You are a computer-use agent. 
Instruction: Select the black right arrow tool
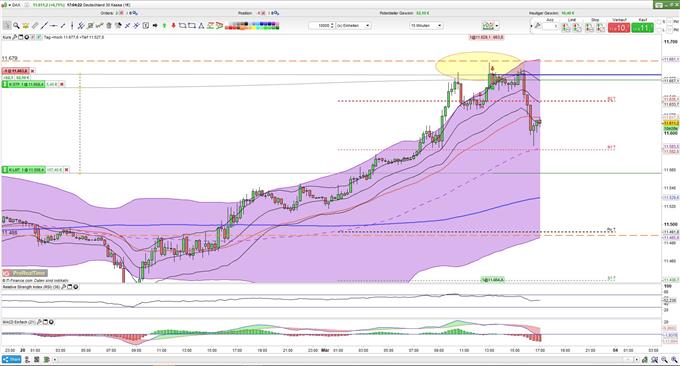[x=155, y=26]
